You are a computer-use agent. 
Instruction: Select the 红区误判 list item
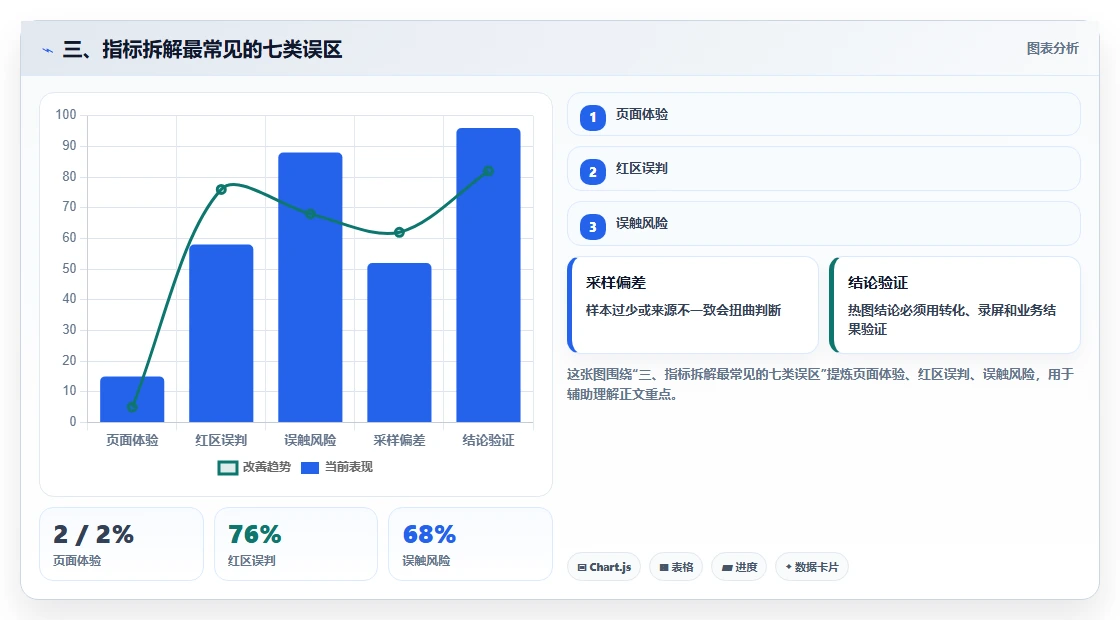pos(824,169)
